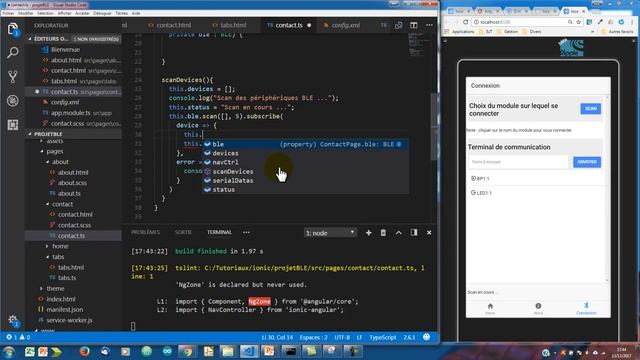Select the terminal dropdown showing 1: node
The height and width of the screenshot is (360, 640).
(330, 233)
